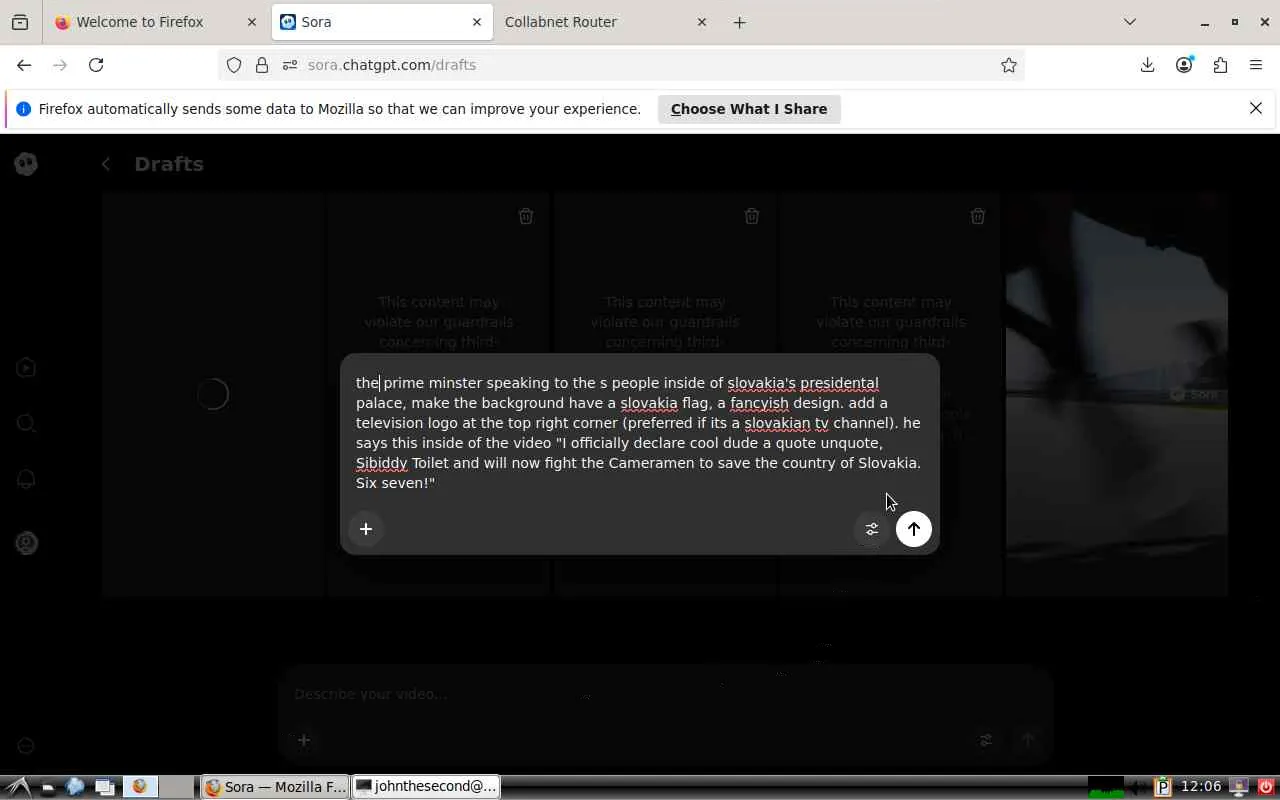1280x800 pixels.
Task: Click the volume speaker icon in the system tray
Action: point(1140,787)
